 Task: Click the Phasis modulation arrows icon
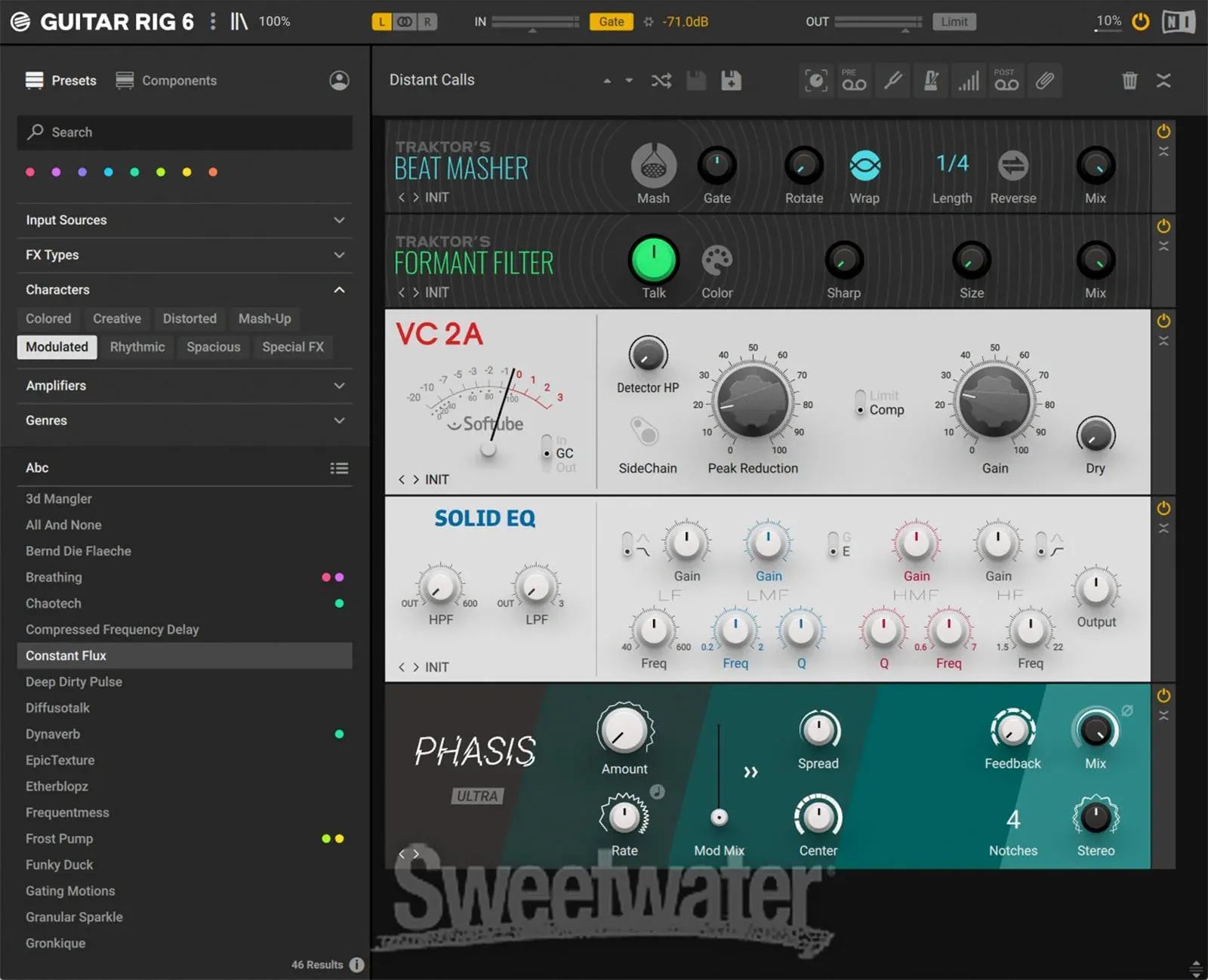[x=750, y=772]
